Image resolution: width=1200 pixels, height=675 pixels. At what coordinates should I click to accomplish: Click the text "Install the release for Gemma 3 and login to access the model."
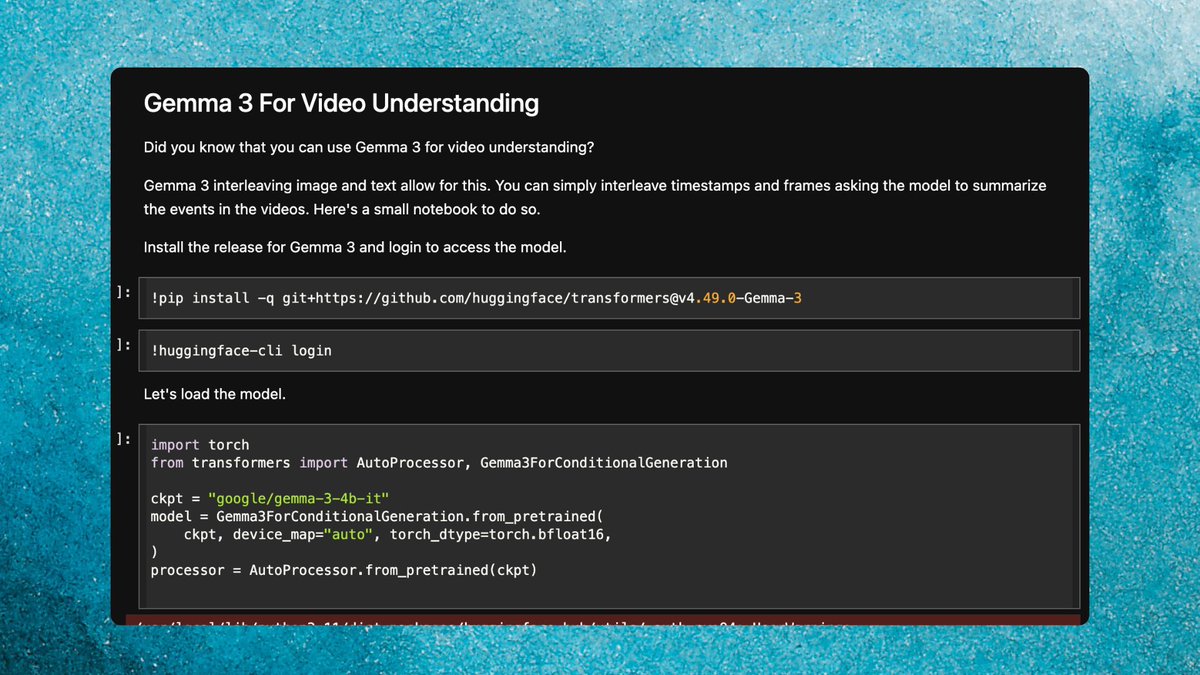coord(355,247)
